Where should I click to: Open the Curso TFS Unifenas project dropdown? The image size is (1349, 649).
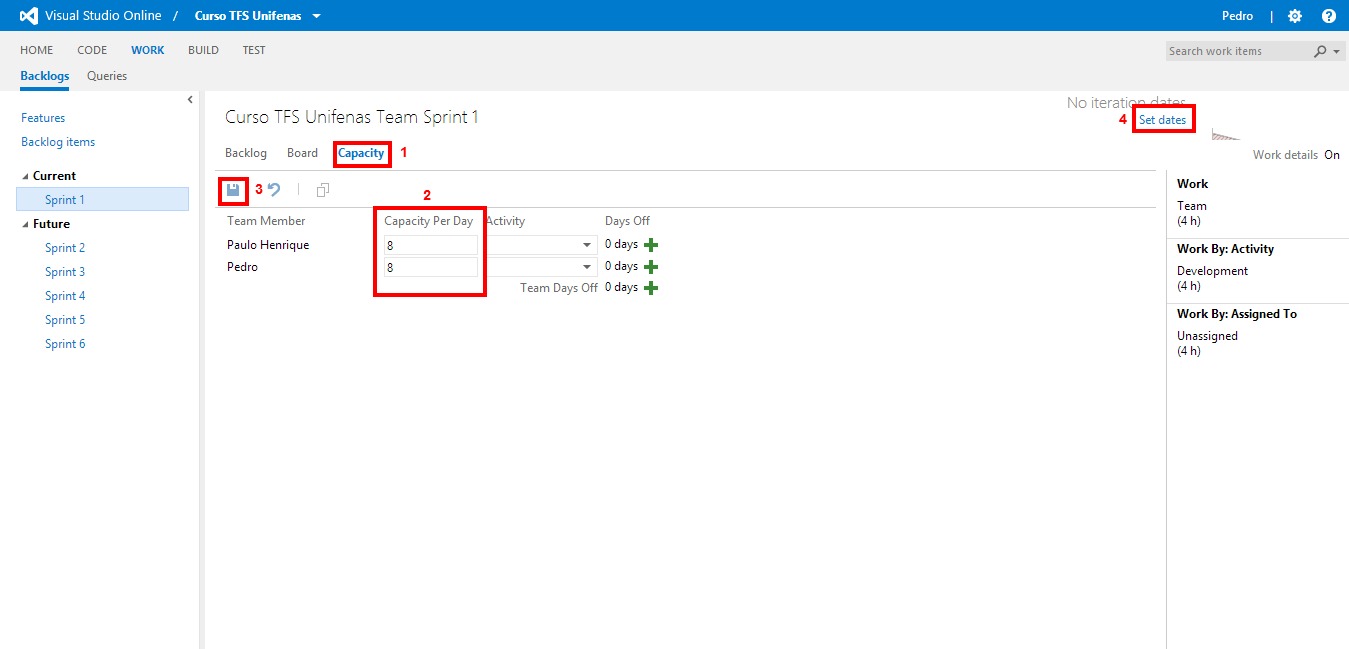coord(317,16)
